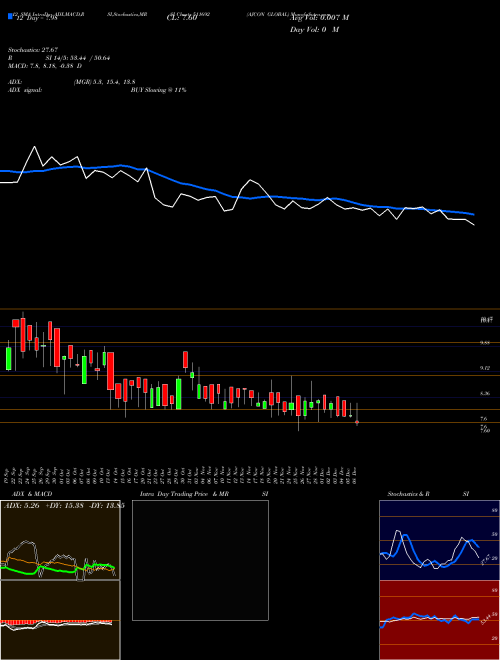Click the 'Stochastics: 27.67' reading
The width and height of the screenshot is (500, 660).
[32, 50]
